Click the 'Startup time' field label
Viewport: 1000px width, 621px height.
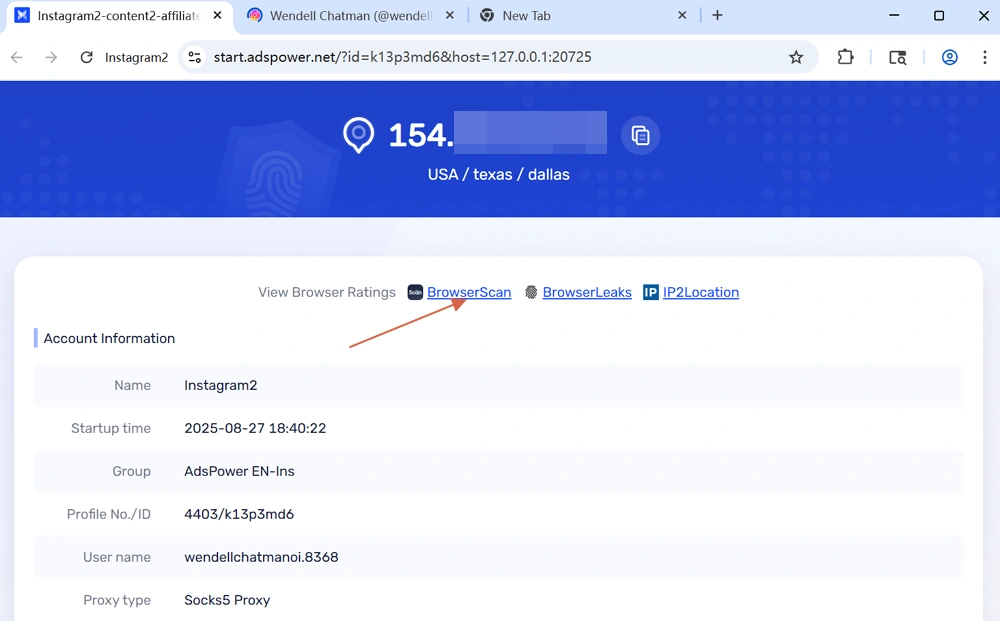(x=111, y=428)
